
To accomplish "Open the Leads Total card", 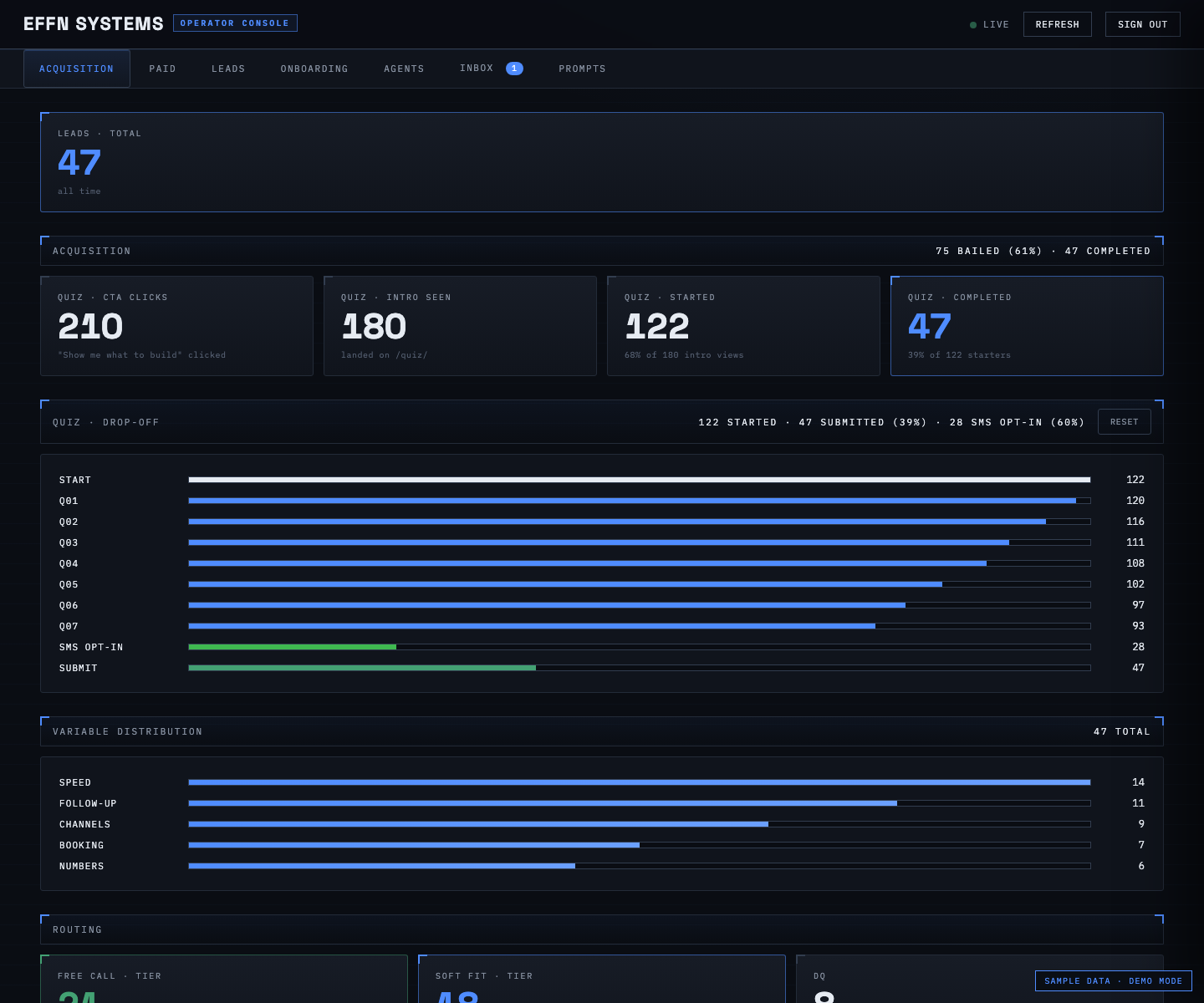I will pyautogui.click(x=602, y=162).
